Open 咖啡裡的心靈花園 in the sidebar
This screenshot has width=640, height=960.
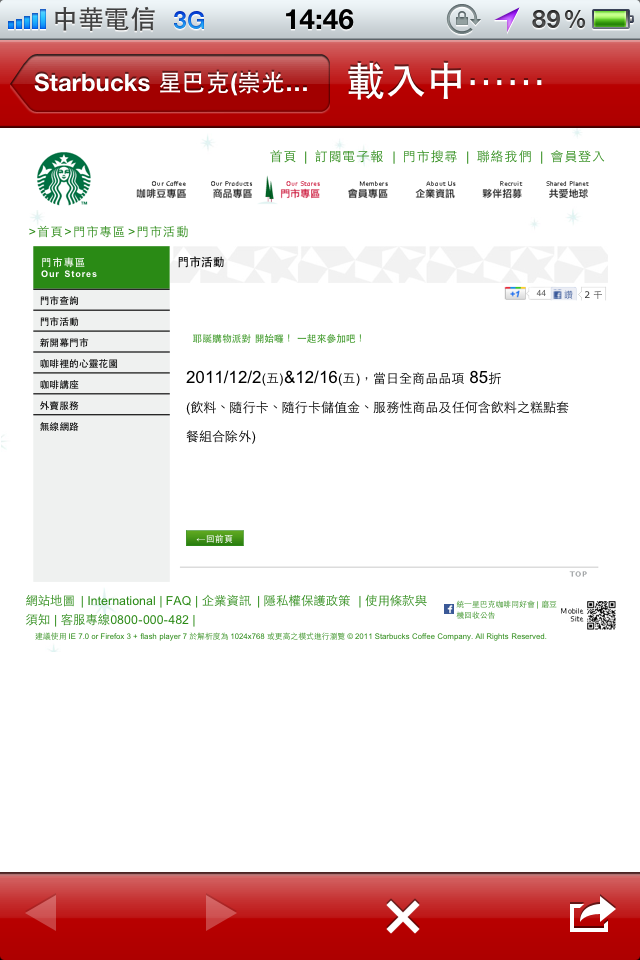tap(101, 364)
